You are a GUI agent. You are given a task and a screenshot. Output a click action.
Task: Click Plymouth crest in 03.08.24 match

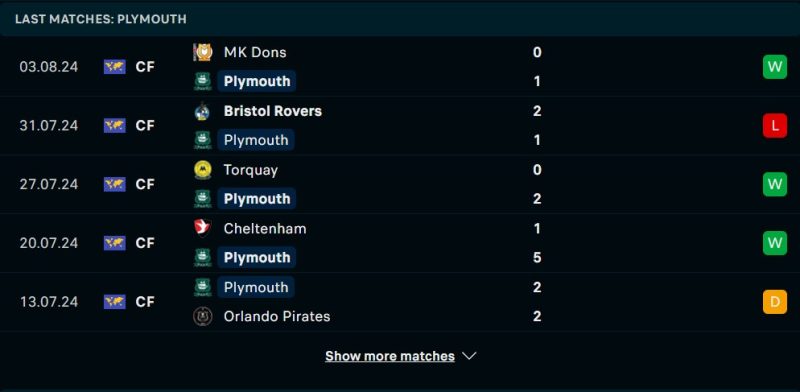203,82
